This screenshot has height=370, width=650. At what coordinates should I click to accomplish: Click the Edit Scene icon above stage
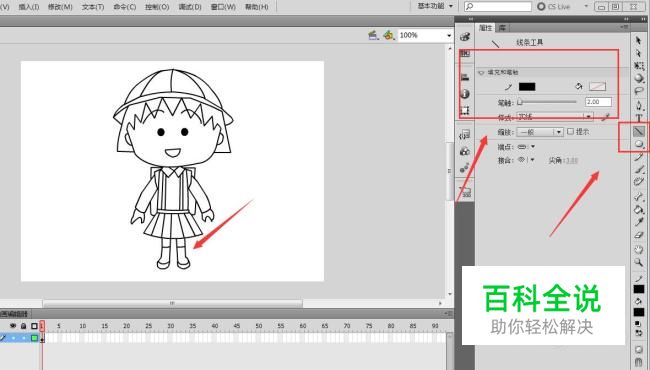pyautogui.click(x=373, y=35)
